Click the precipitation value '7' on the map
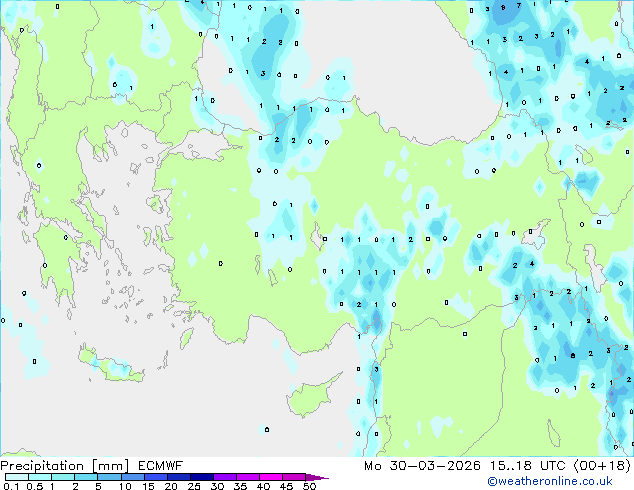This screenshot has width=634, height=490. click(519, 6)
